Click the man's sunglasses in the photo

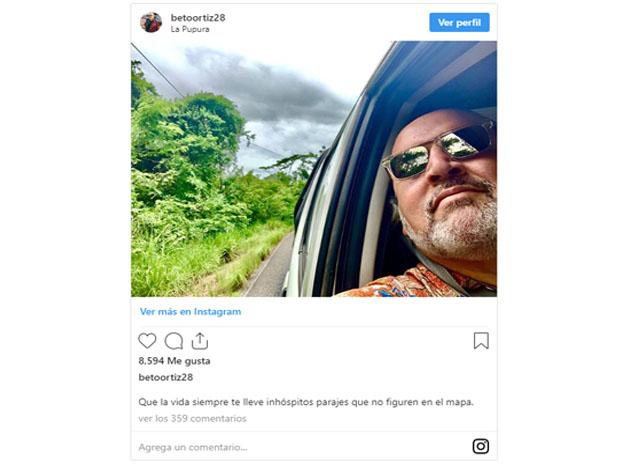(439, 151)
